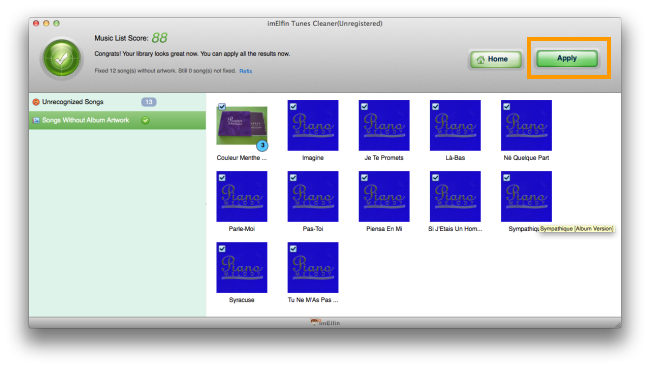
Task: Click the green check status icon in sidebar
Action: coord(145,121)
